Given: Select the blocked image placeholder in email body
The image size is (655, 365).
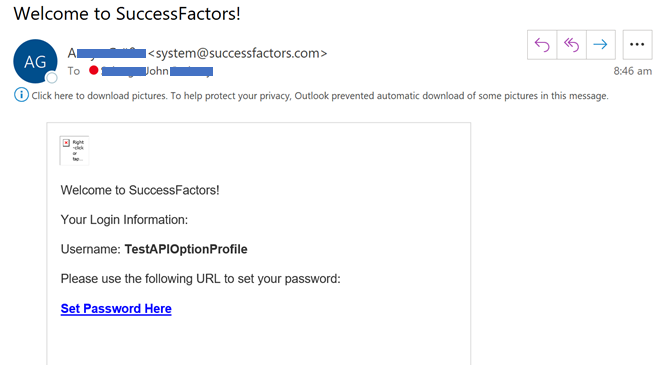Looking at the screenshot, I should coord(74,150).
